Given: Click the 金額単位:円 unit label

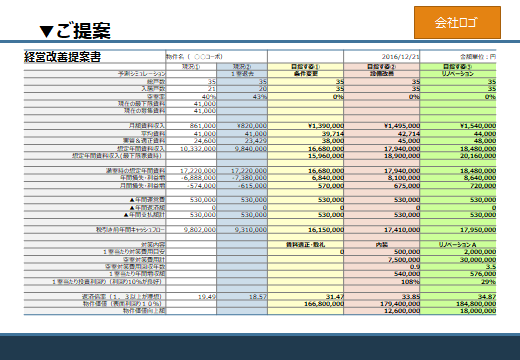Looking at the screenshot, I should (478, 57).
